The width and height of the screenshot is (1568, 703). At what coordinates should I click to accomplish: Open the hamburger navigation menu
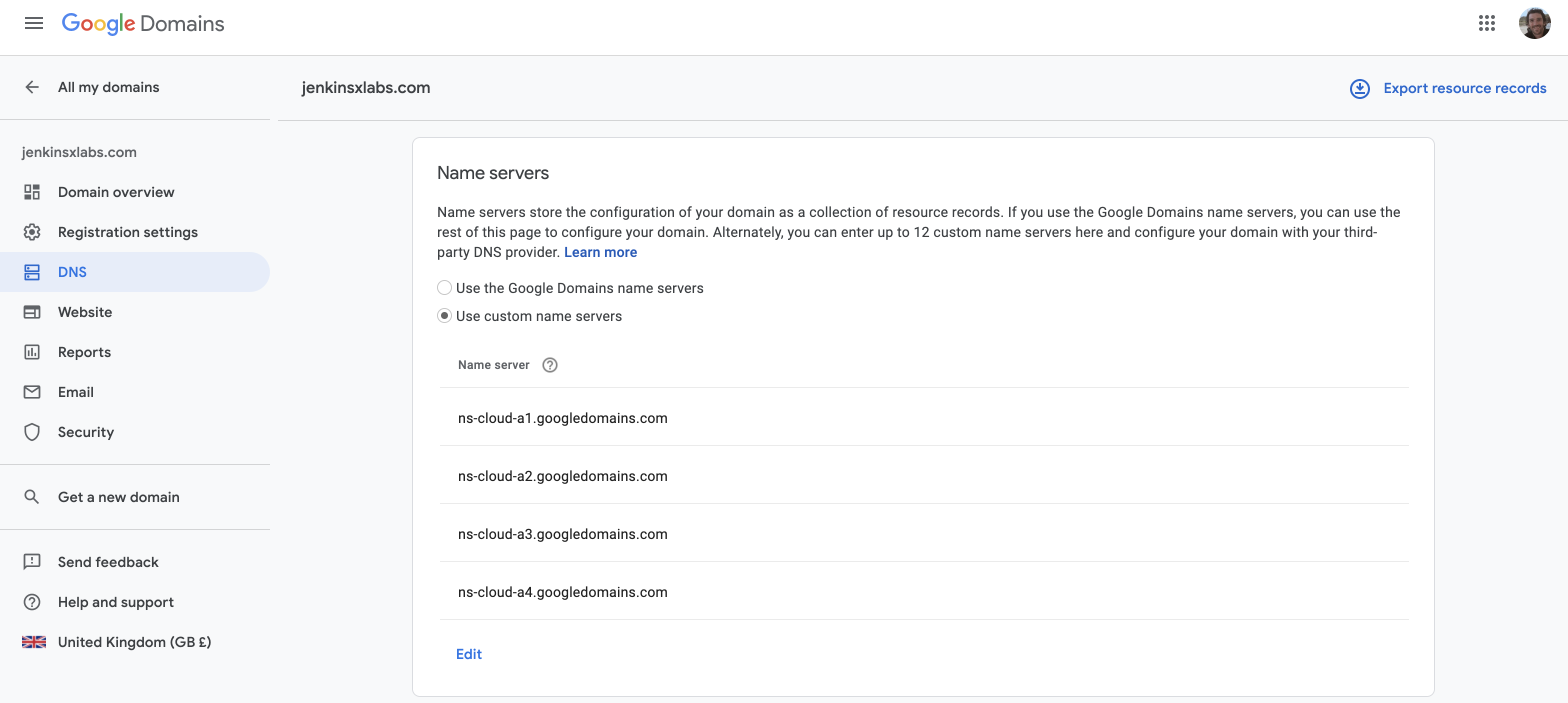point(33,23)
